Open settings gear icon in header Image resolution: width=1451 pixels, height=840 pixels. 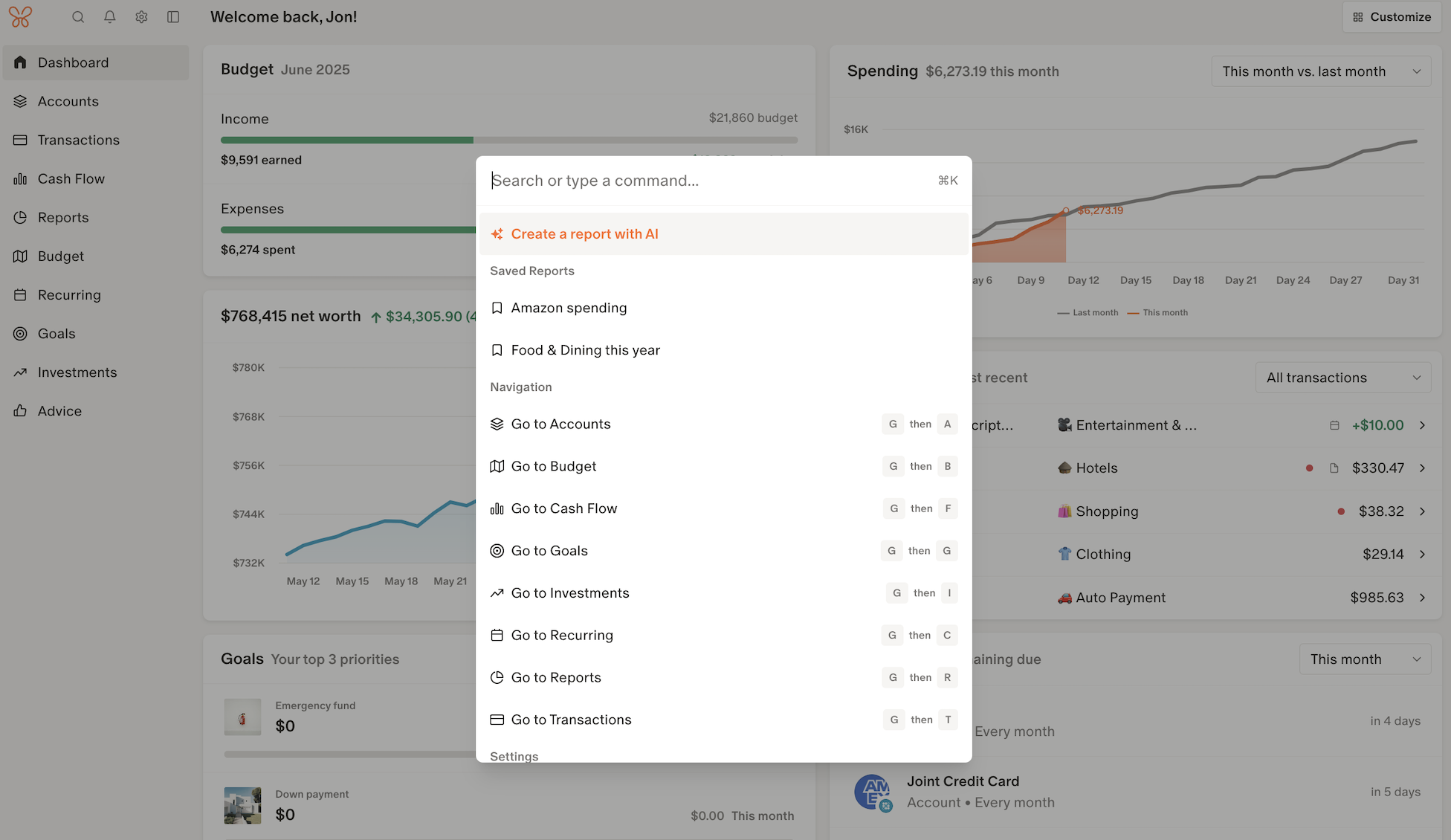(x=141, y=17)
